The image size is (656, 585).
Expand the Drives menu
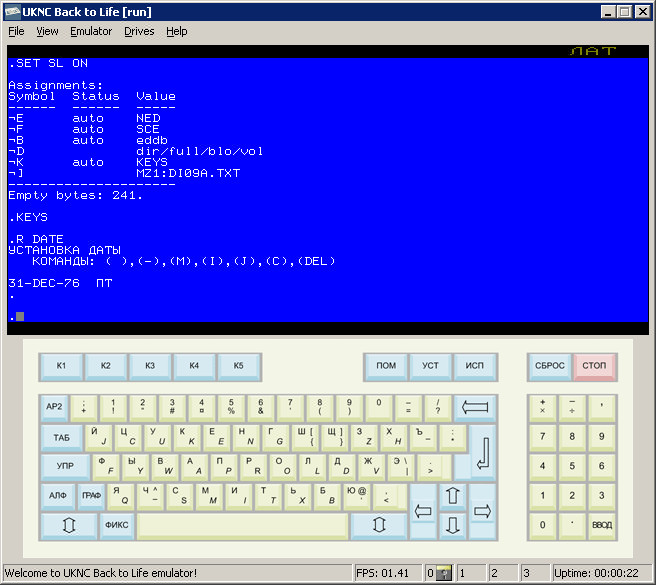click(x=139, y=31)
